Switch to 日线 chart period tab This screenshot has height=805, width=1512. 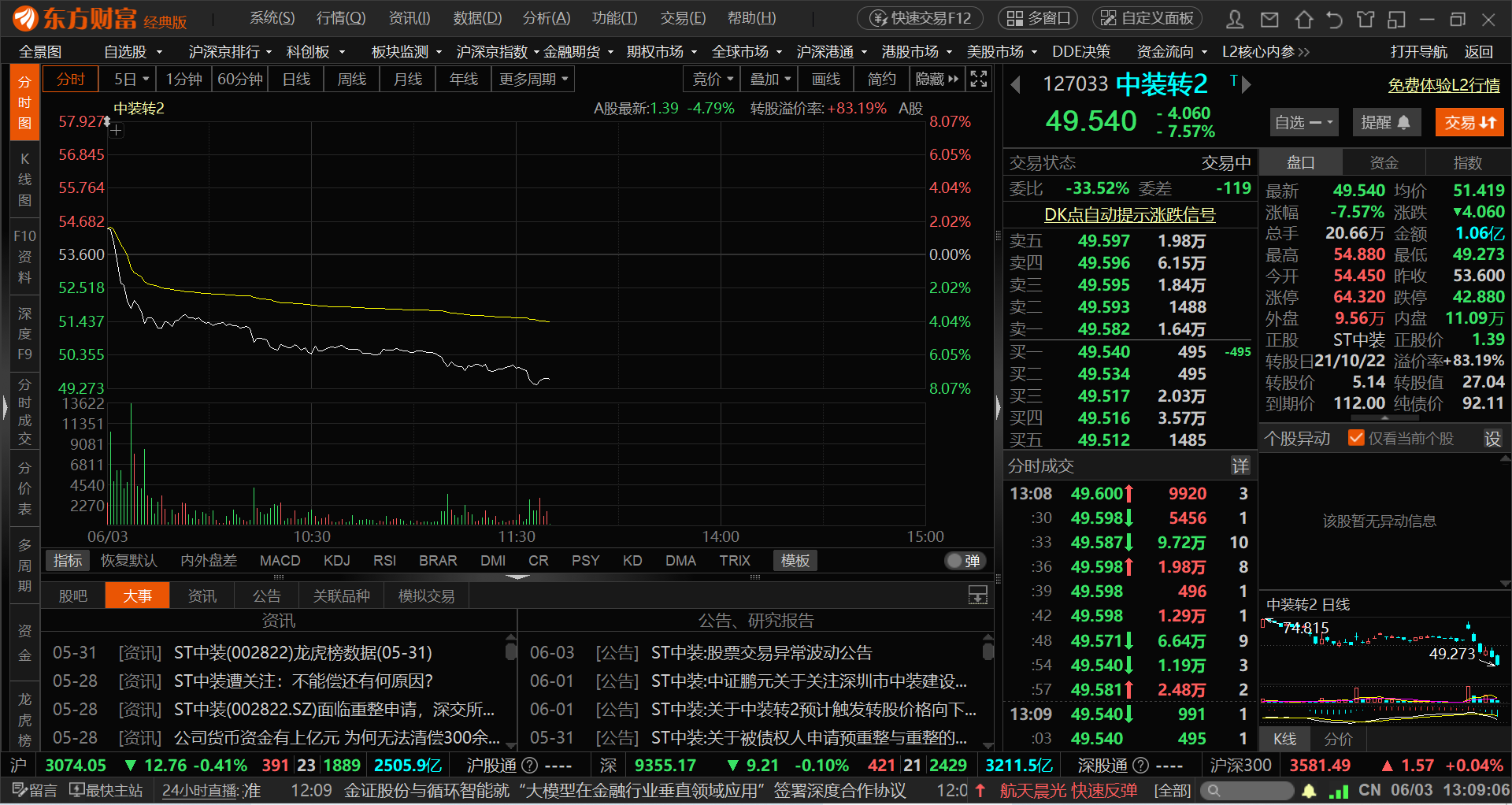point(296,79)
